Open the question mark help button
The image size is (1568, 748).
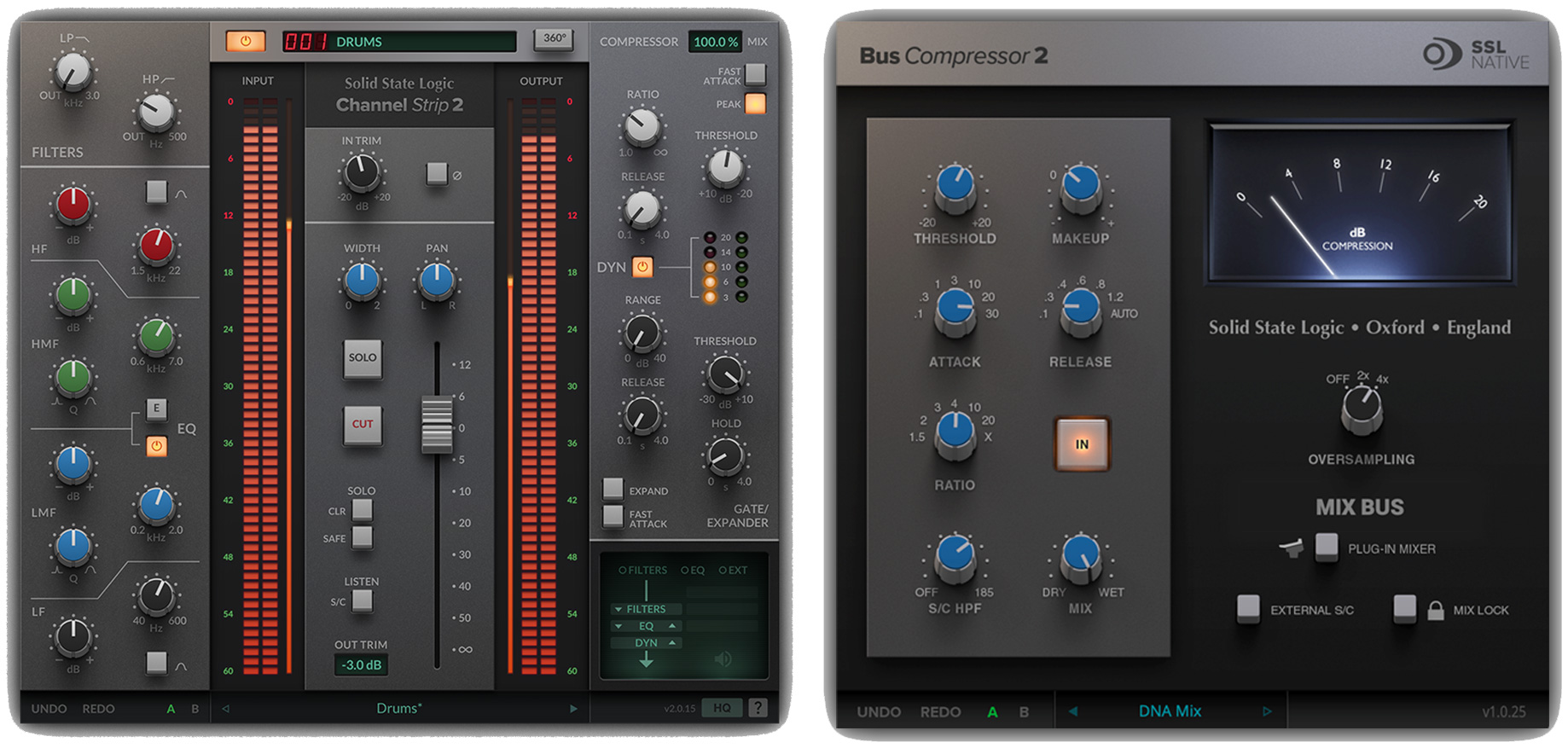coord(757,708)
